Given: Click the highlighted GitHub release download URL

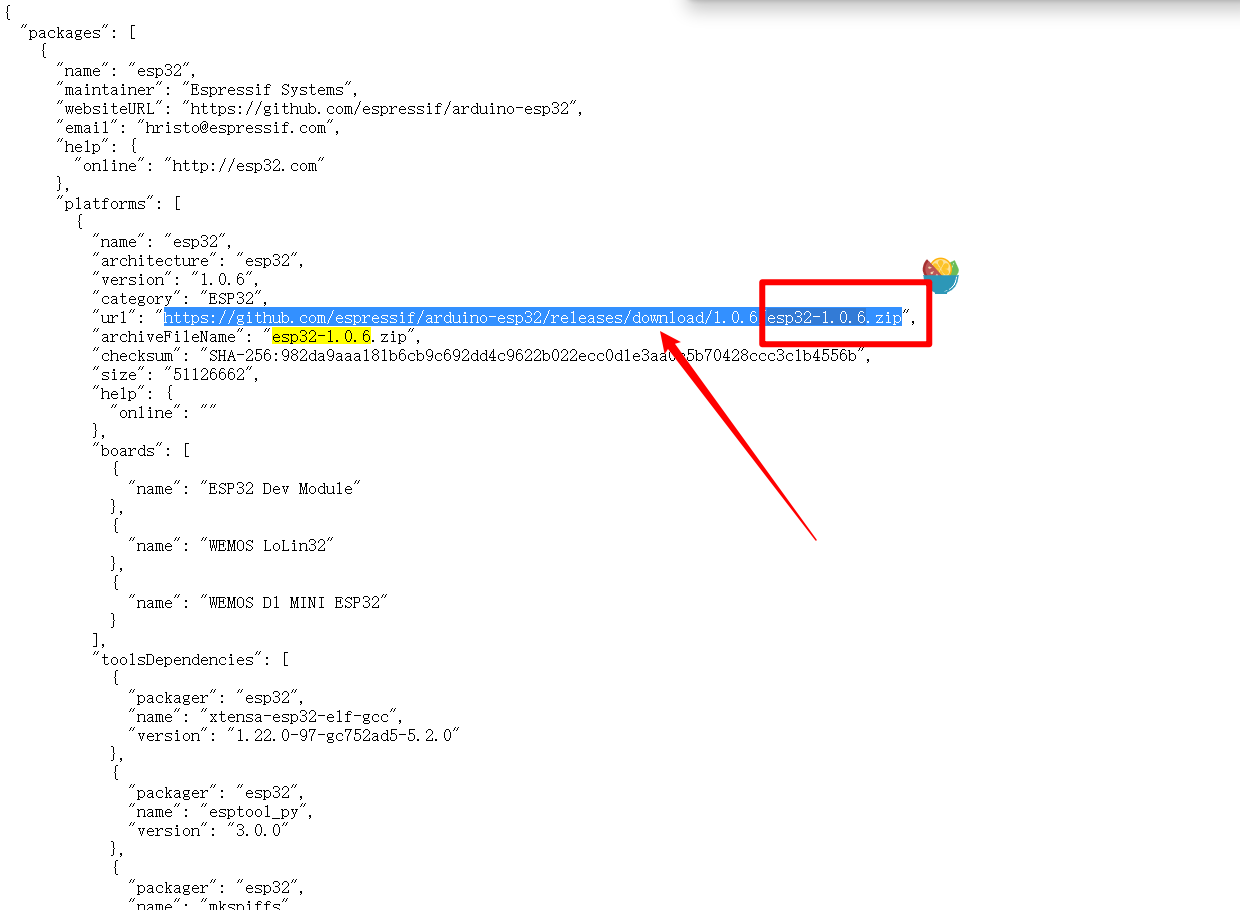Looking at the screenshot, I should (x=533, y=317).
